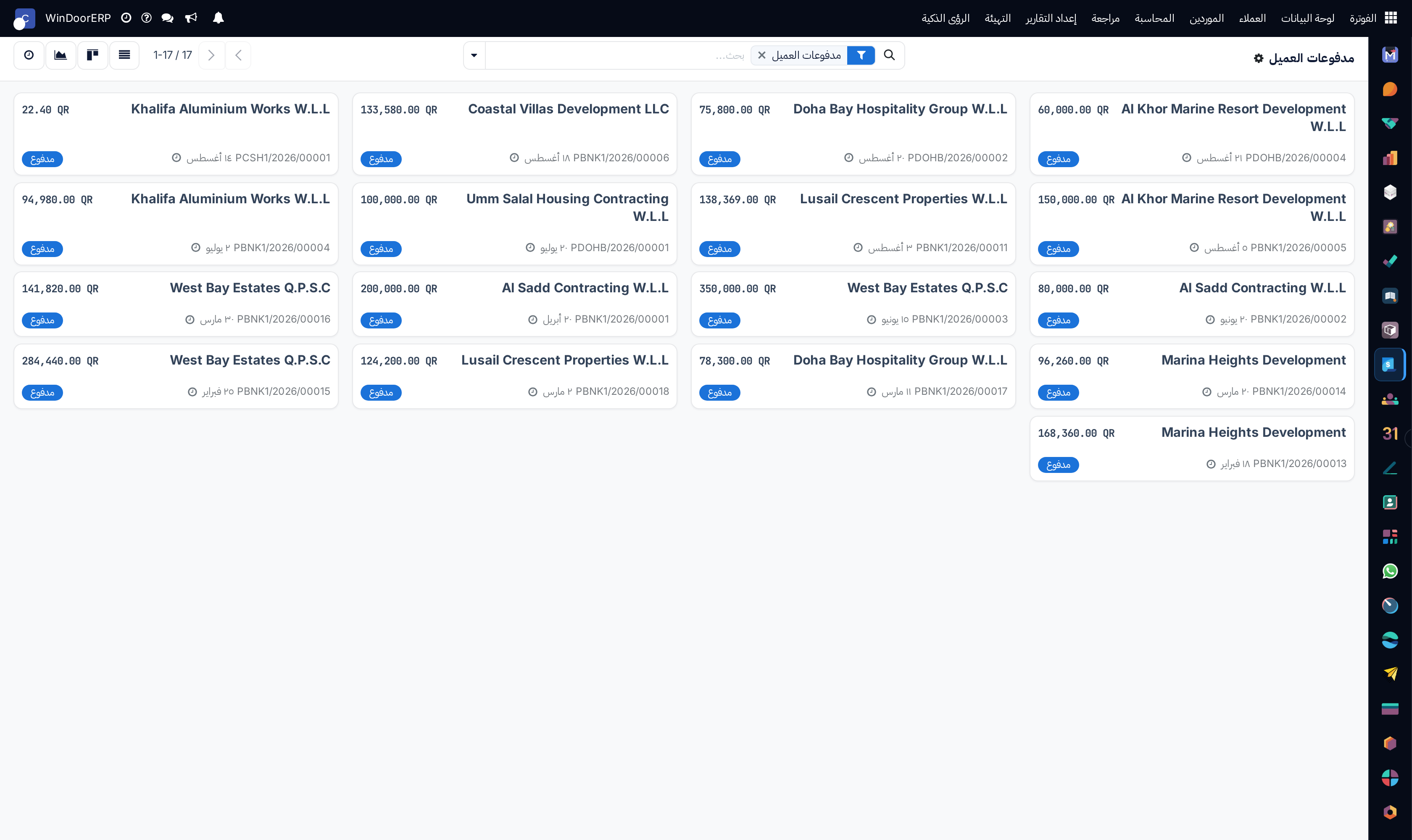
Task: Open the bar chart app in sidebar
Action: pos(1389,158)
